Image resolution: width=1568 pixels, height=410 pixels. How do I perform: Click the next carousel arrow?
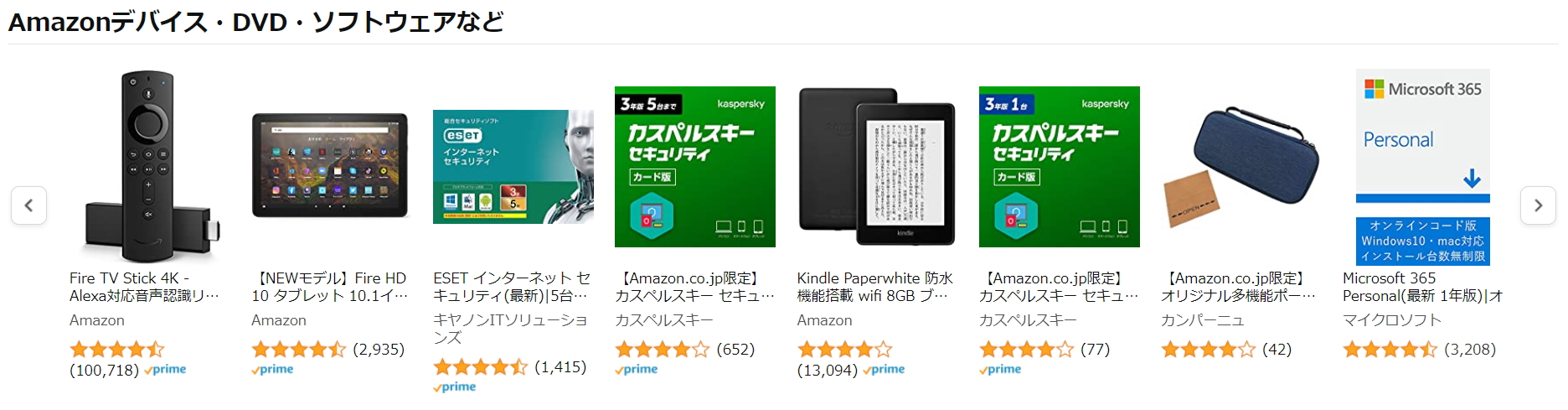point(1538,205)
